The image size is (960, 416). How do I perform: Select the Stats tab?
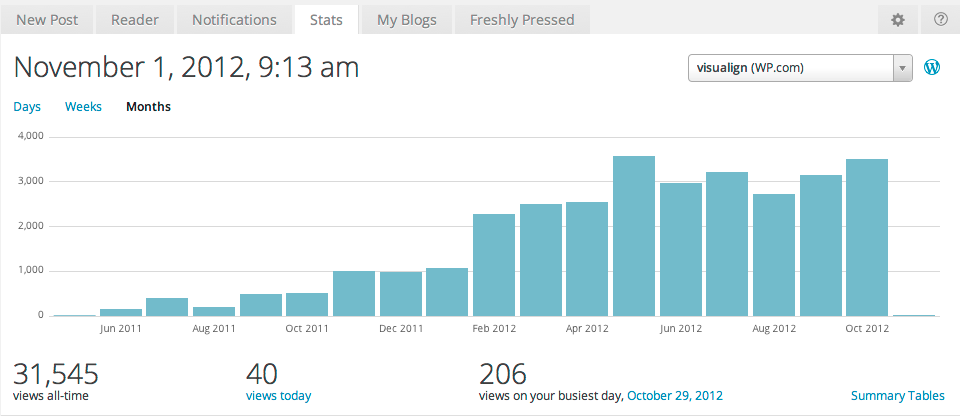point(326,19)
